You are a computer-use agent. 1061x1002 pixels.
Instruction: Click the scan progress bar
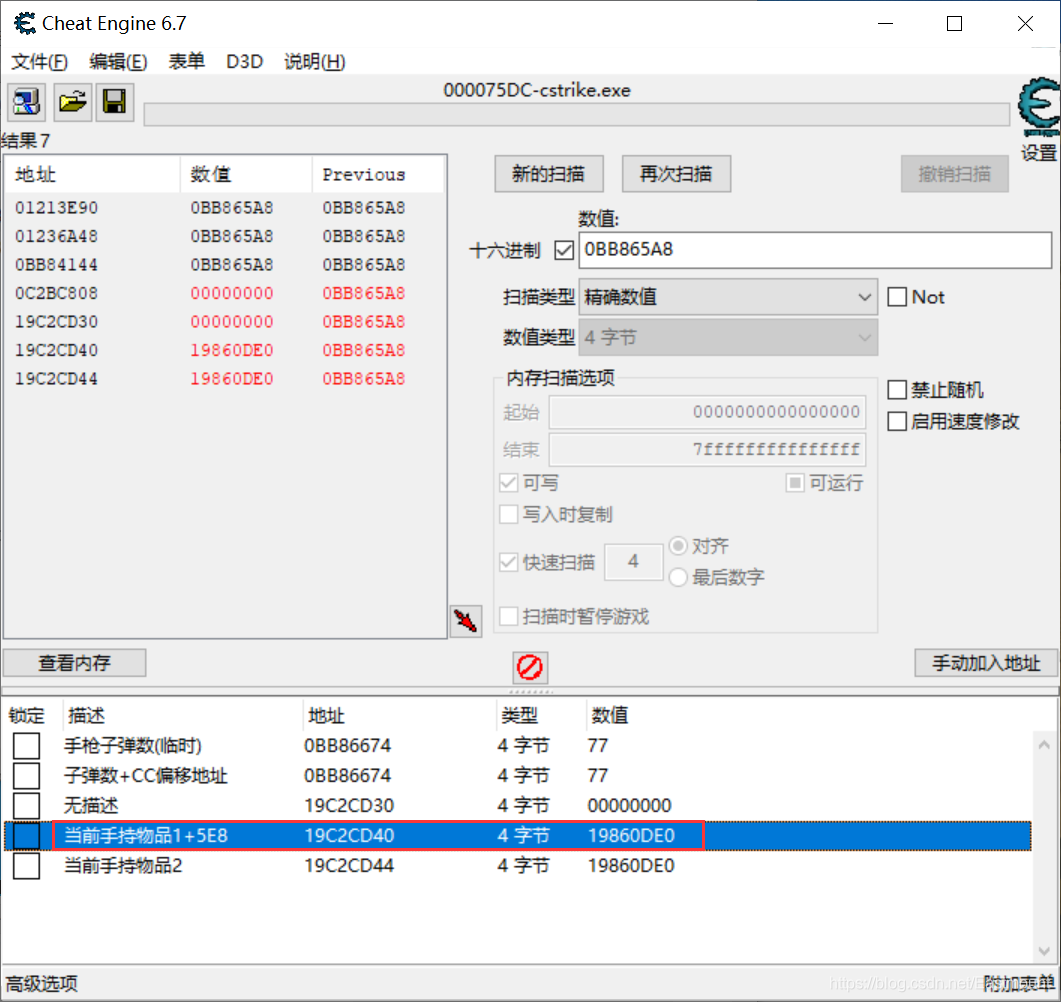(x=577, y=115)
